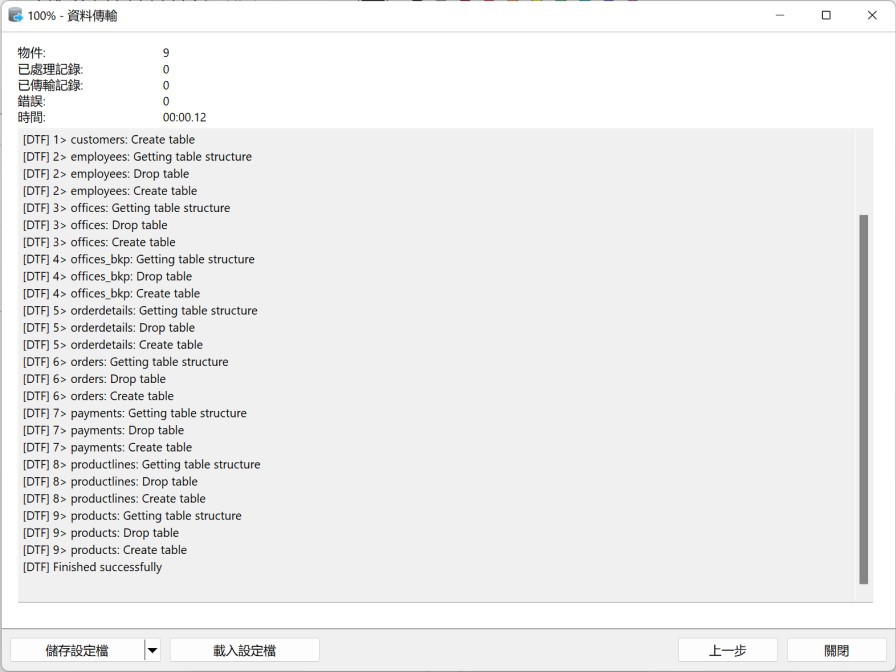Image resolution: width=896 pixels, height=672 pixels.
Task: Select 'orderdetails: Getting table structure' log line
Action: pos(140,311)
